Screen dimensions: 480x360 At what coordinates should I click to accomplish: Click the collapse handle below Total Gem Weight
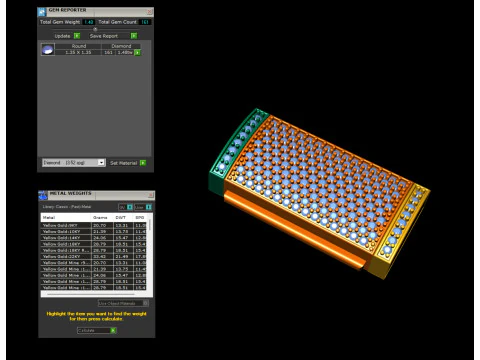click(x=95, y=29)
